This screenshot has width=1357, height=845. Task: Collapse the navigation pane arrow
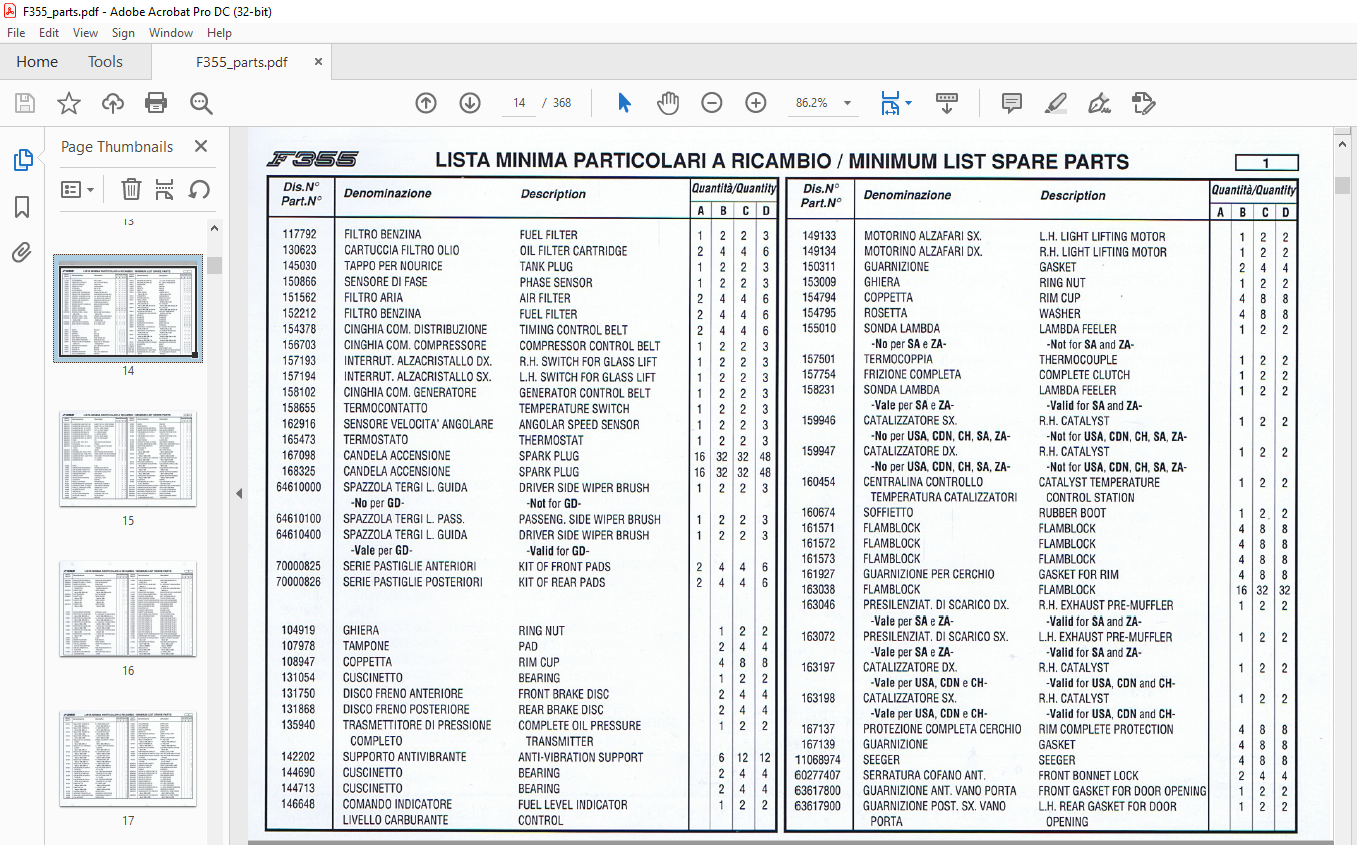pos(239,494)
